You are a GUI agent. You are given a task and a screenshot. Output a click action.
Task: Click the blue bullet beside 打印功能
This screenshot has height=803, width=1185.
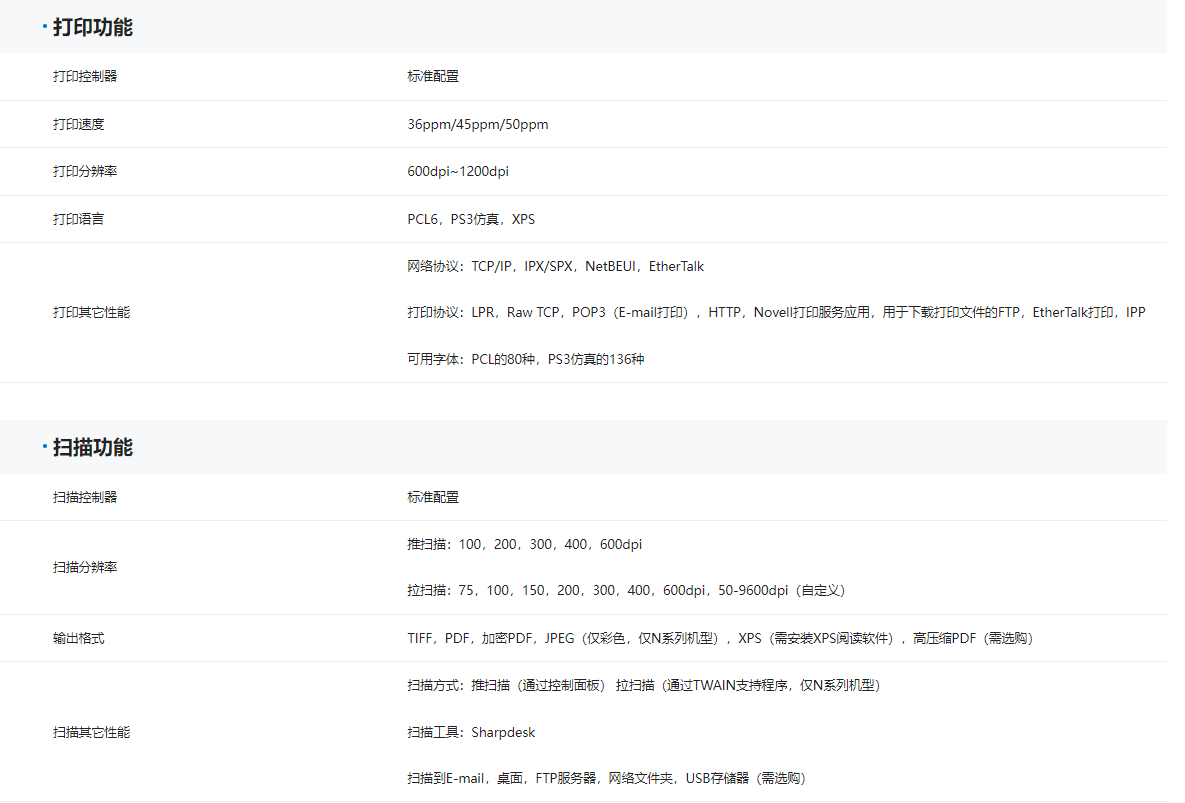click(45, 27)
